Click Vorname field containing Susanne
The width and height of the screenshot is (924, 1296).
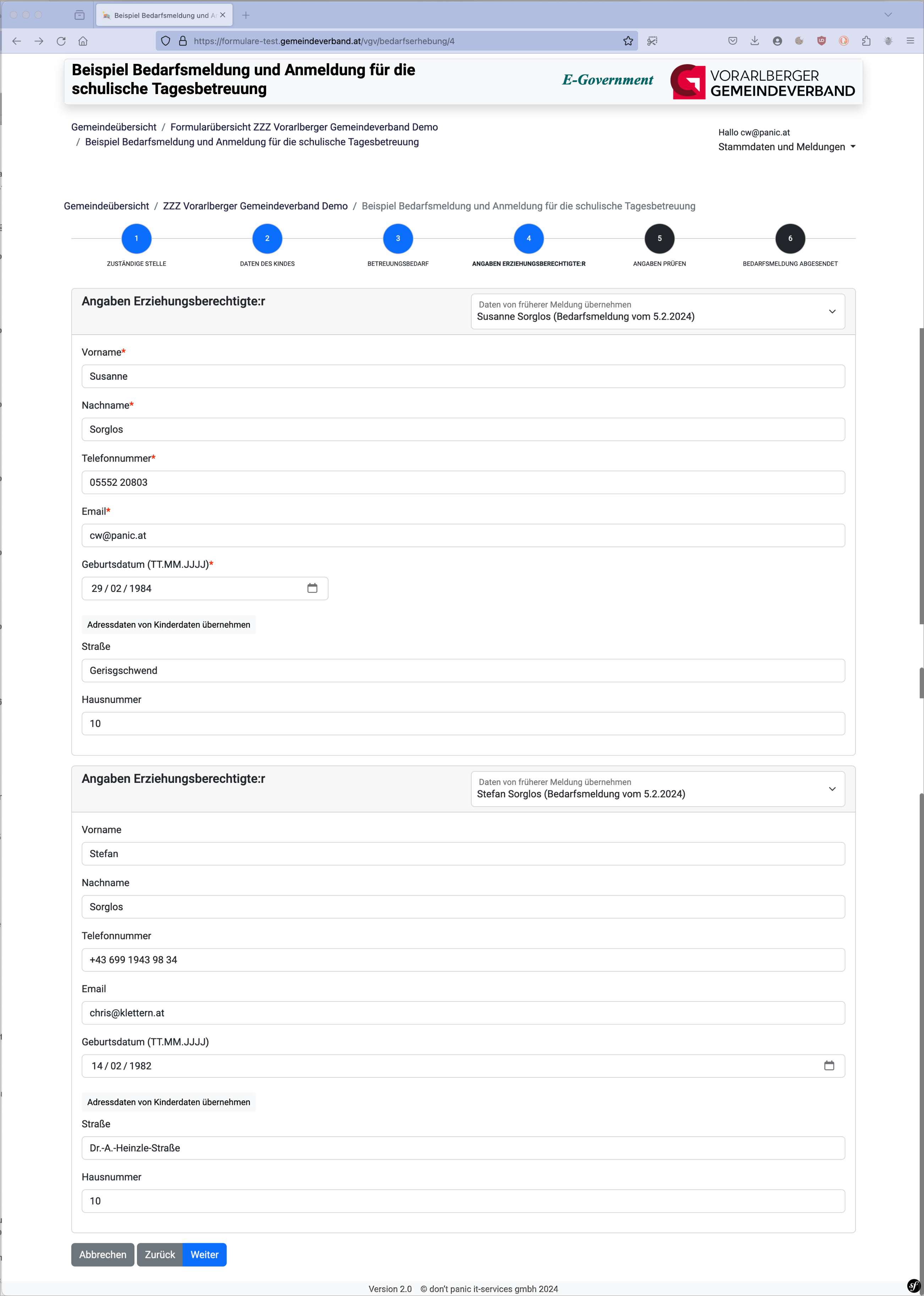point(463,376)
